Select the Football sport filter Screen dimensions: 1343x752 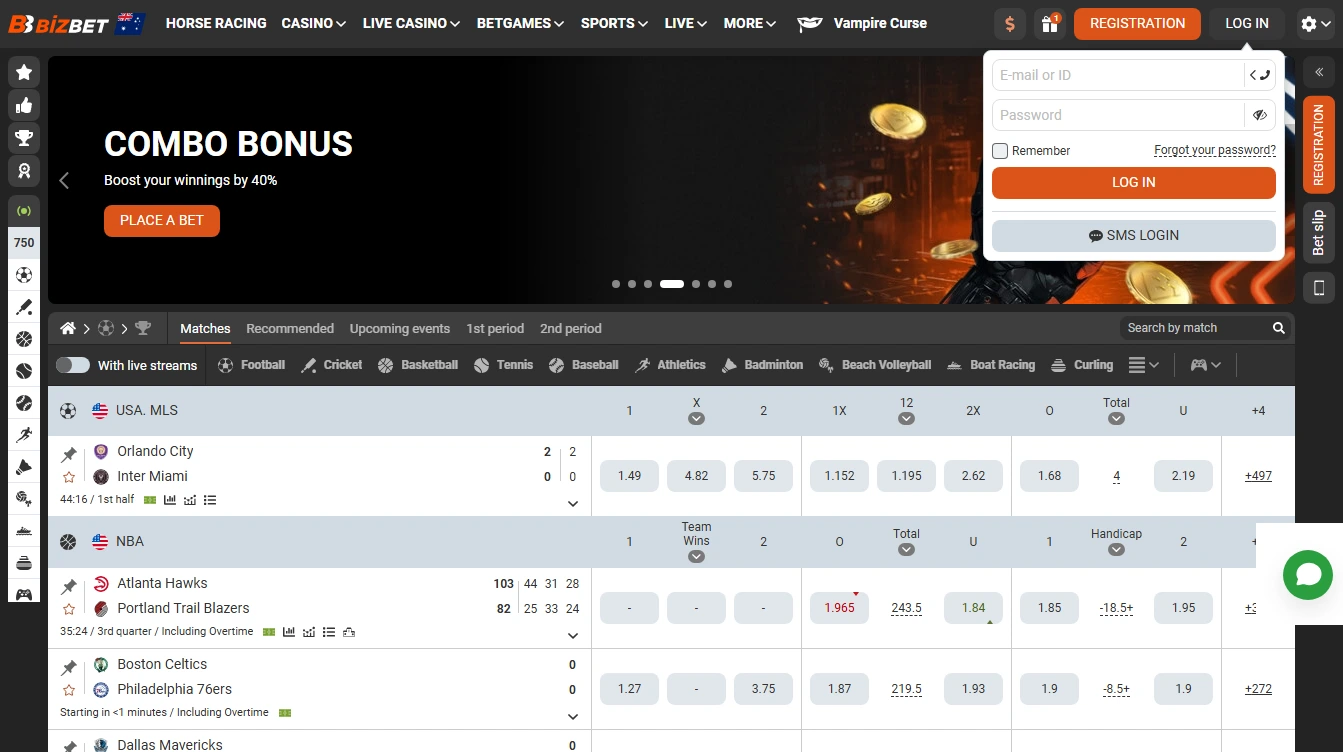coord(251,364)
